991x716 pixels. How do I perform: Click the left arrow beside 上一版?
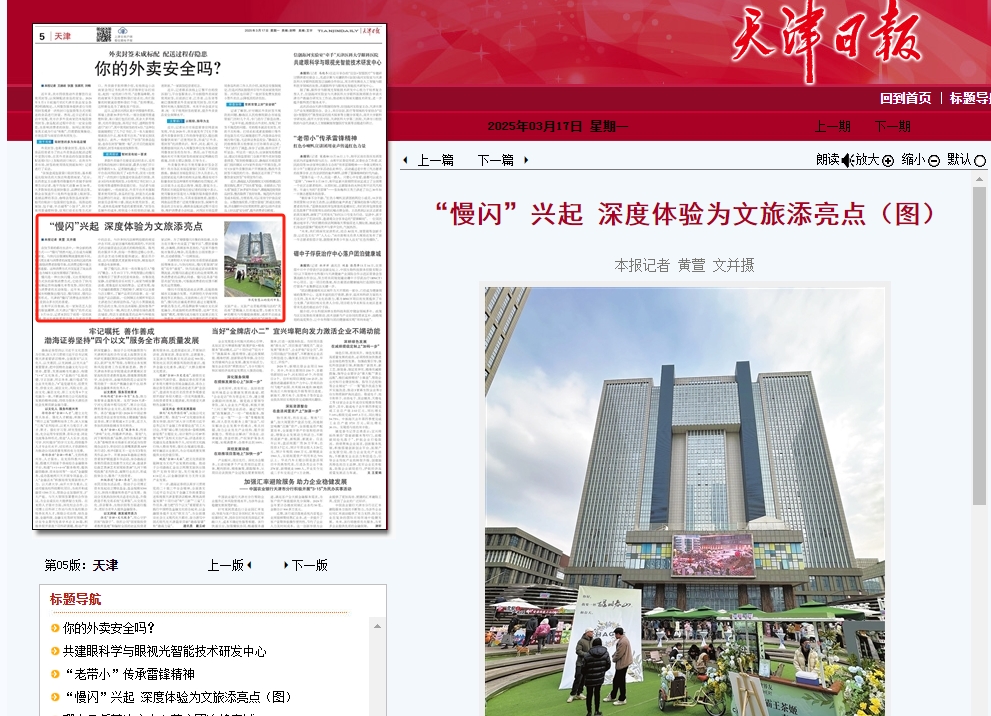(249, 566)
